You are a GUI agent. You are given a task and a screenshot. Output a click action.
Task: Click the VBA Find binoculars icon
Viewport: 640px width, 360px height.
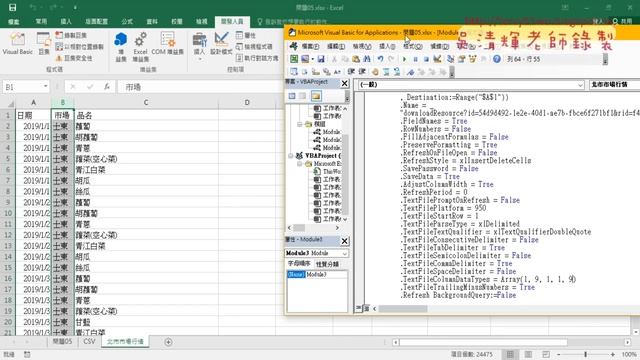pos(367,59)
